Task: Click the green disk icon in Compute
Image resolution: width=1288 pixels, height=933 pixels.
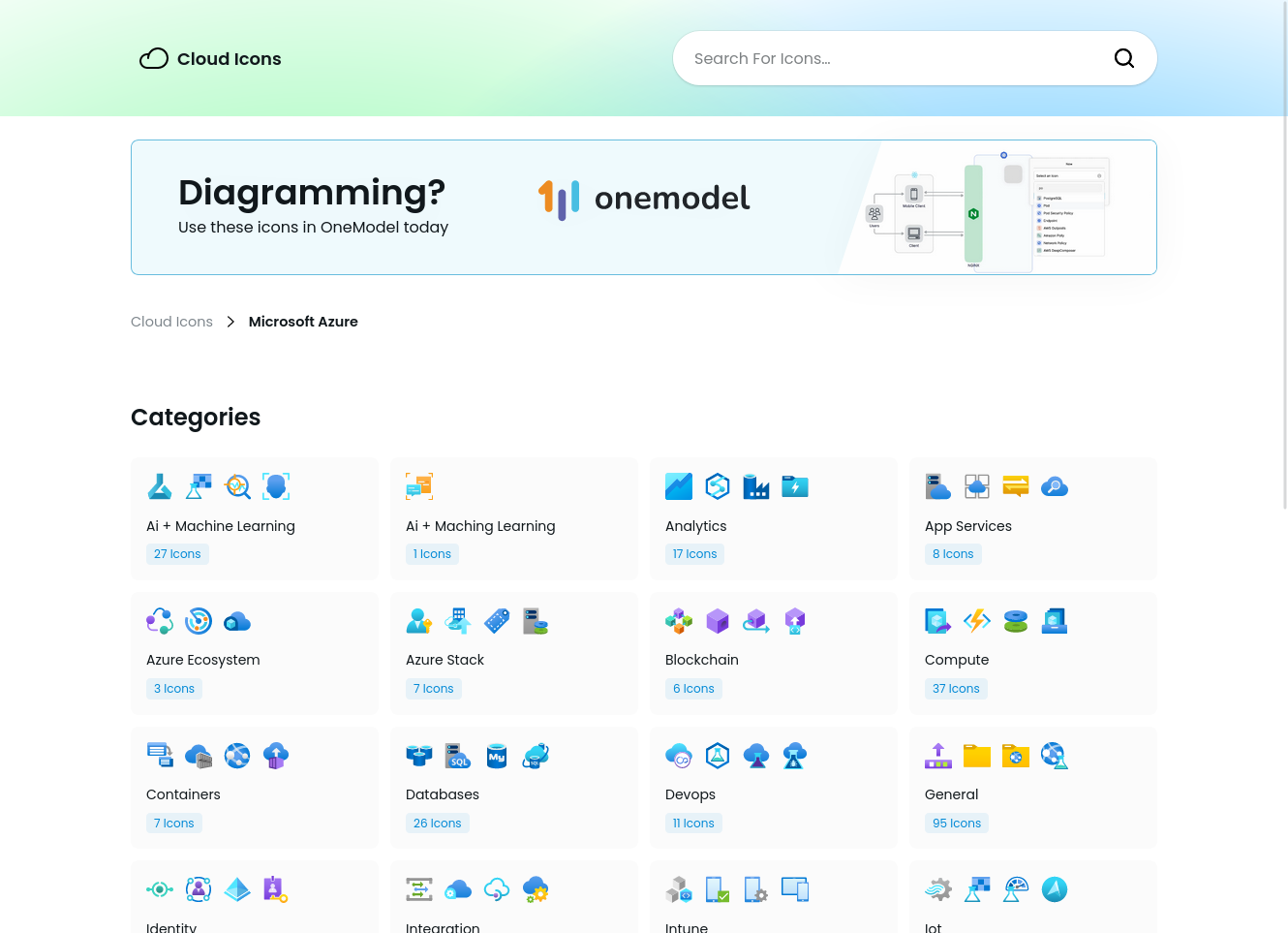Action: [x=1016, y=621]
